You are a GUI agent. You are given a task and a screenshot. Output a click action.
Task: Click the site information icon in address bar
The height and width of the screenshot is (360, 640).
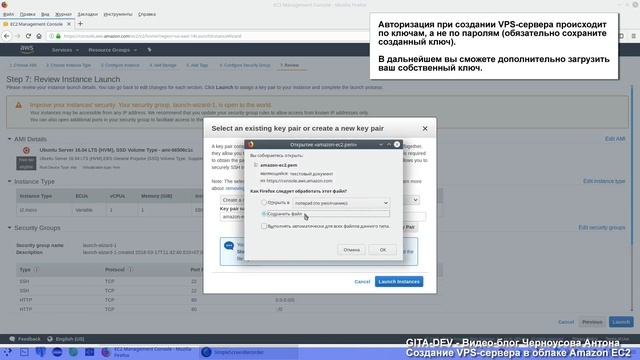[x=51, y=36]
